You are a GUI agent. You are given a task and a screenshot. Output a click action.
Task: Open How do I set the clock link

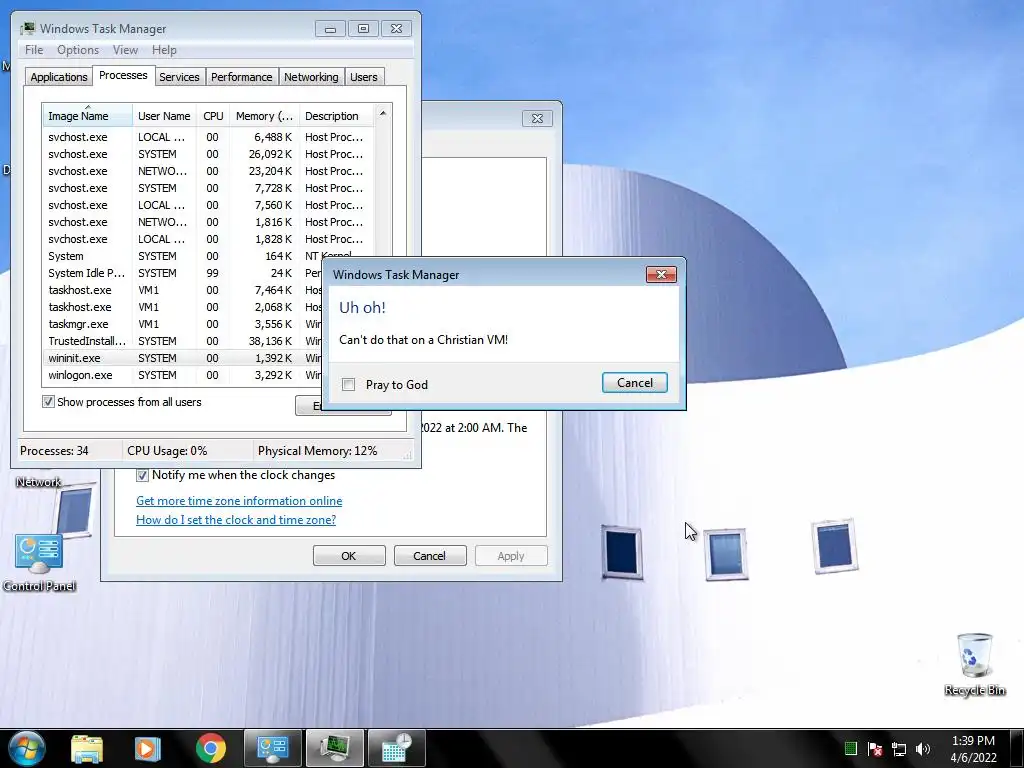click(236, 520)
